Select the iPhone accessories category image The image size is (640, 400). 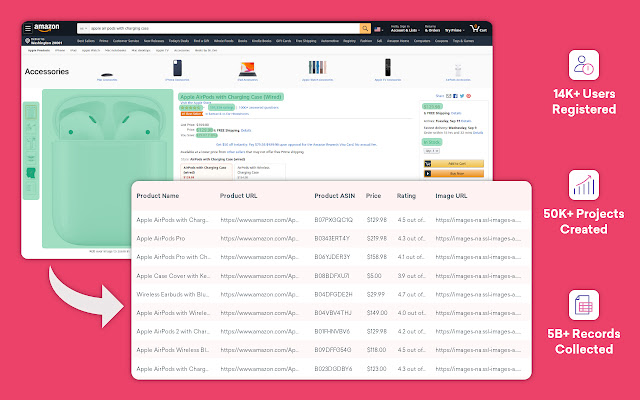(x=177, y=68)
